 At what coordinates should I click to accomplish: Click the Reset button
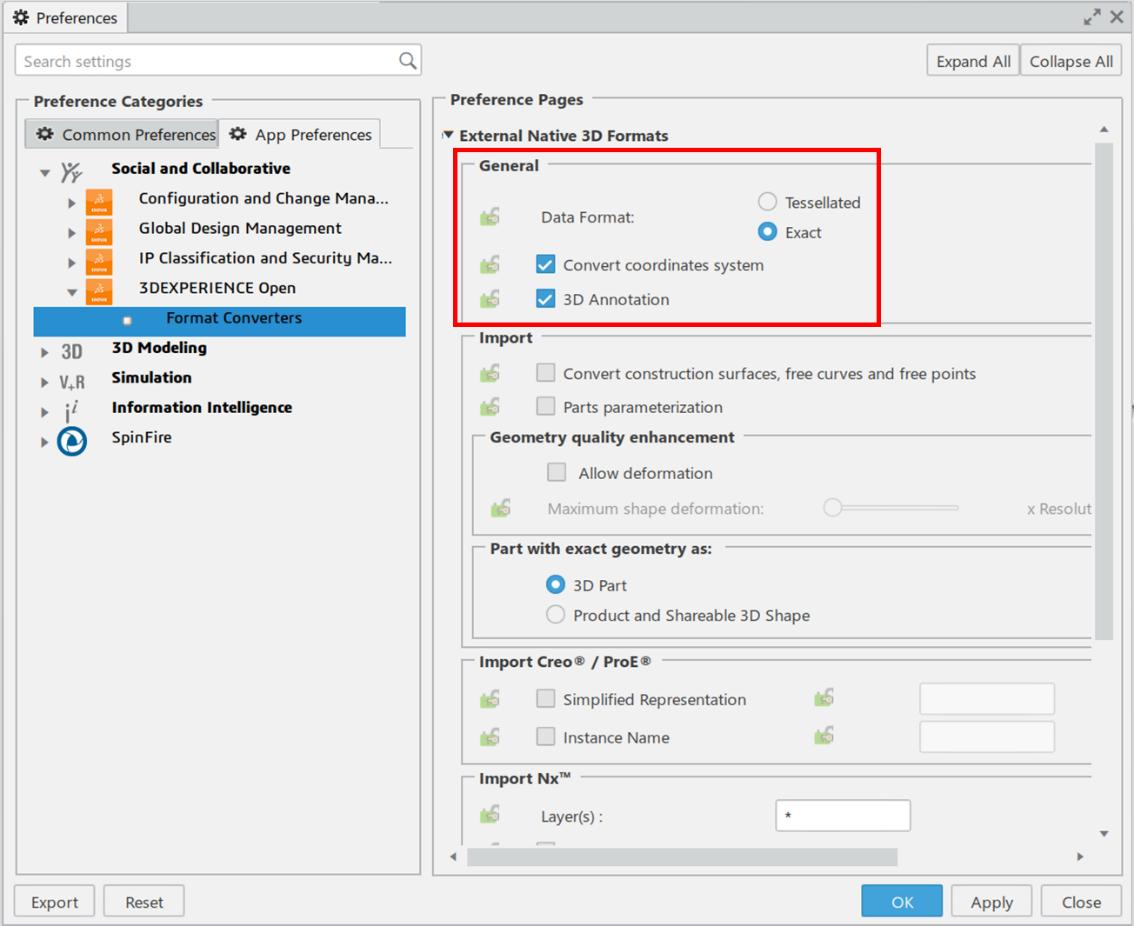click(x=144, y=901)
